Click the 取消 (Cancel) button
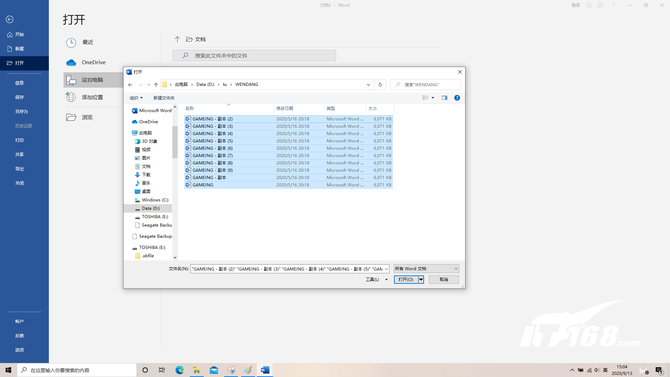This screenshot has width=670, height=377. click(444, 280)
